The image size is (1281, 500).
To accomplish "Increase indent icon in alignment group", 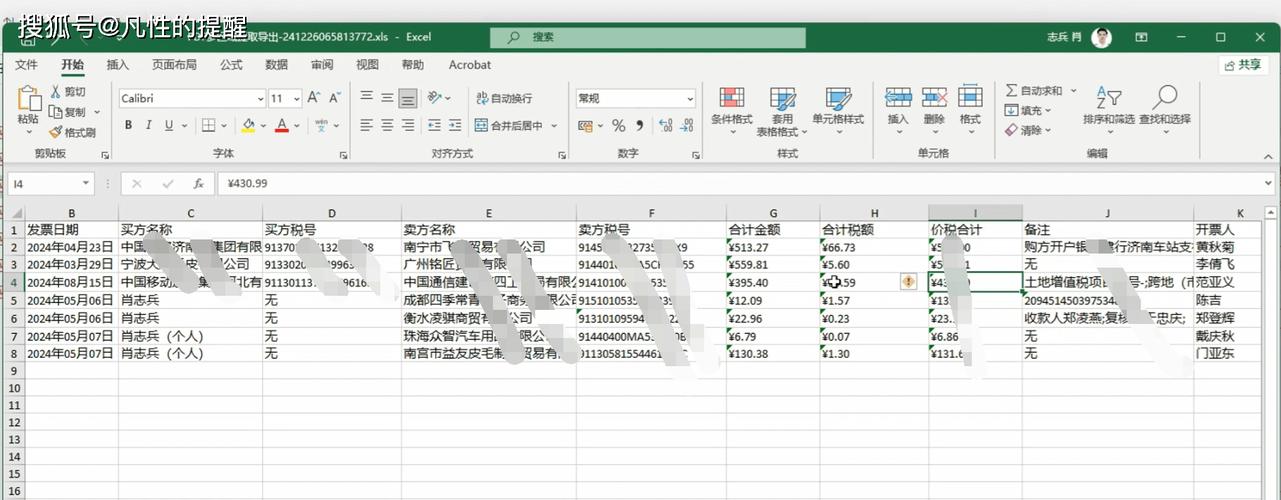I will 453,126.
